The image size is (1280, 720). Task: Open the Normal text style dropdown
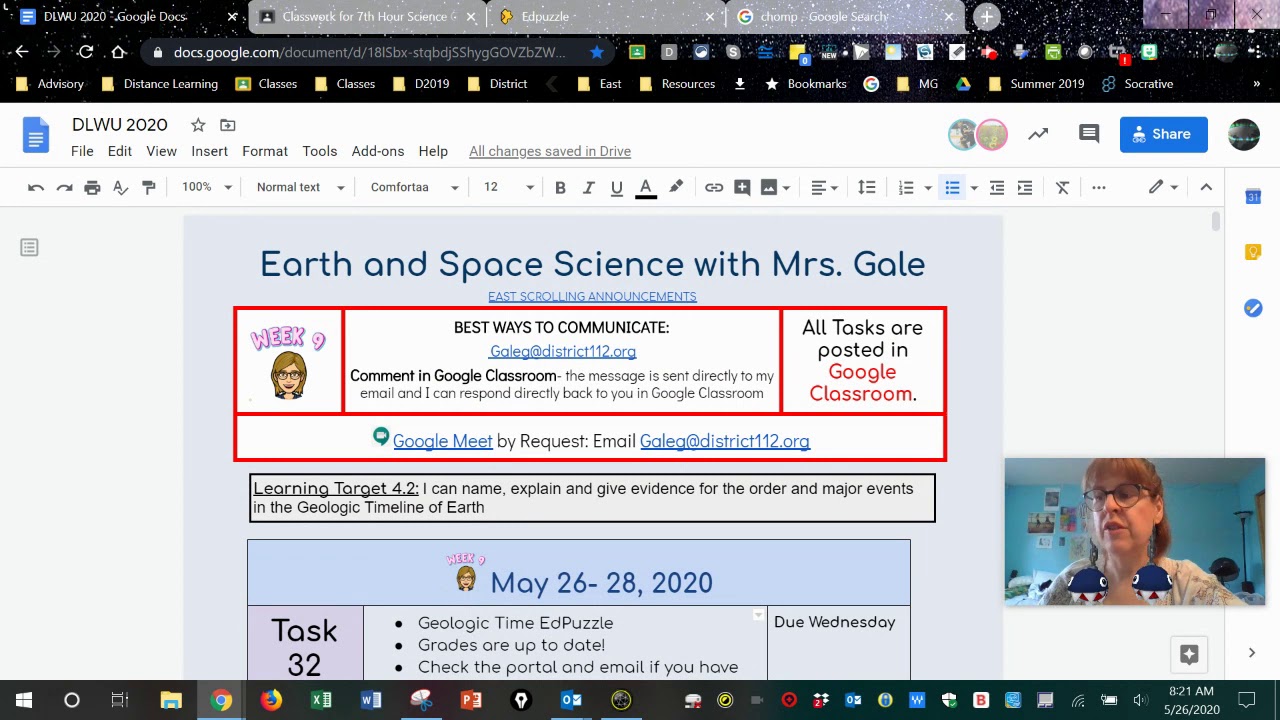coord(300,187)
